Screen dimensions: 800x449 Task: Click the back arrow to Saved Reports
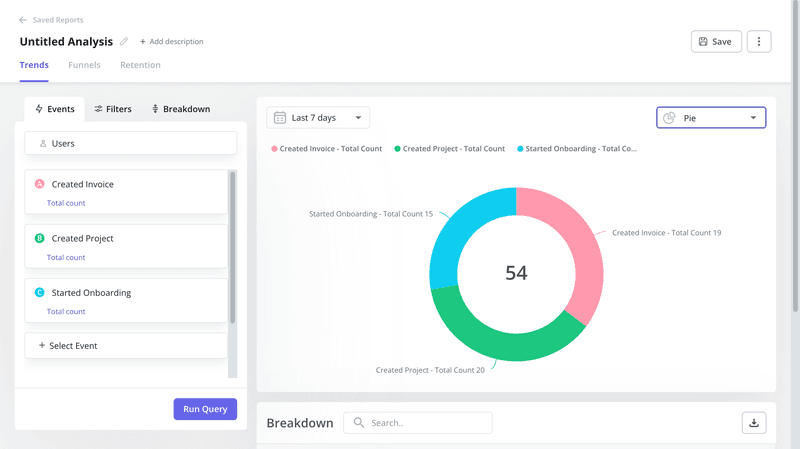pyautogui.click(x=23, y=20)
